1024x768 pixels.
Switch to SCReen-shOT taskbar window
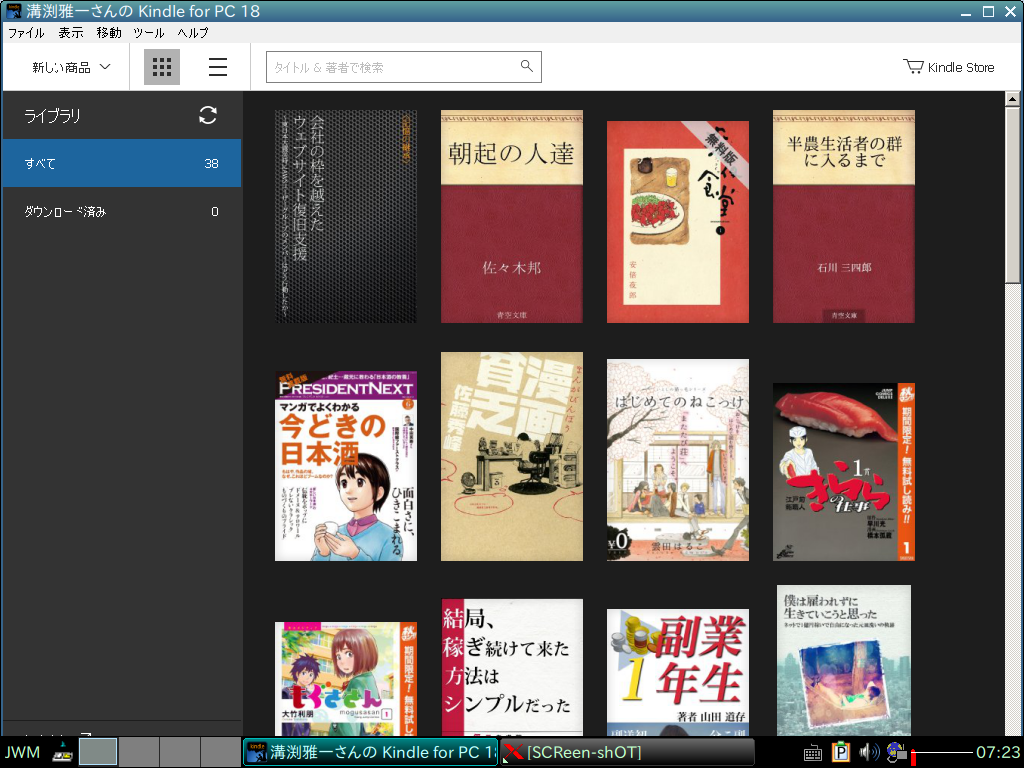627,752
